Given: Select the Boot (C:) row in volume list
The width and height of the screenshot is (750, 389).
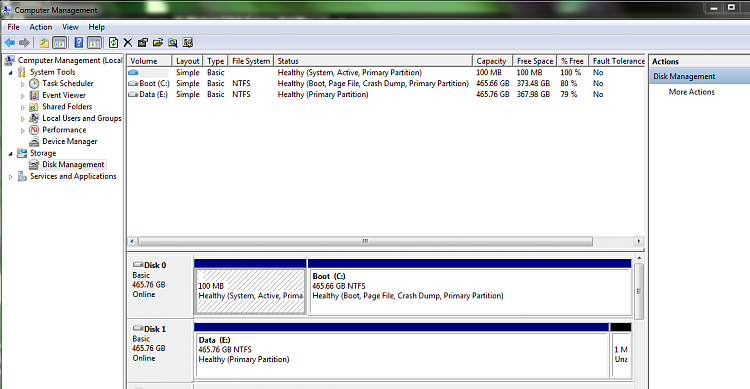Looking at the screenshot, I should click(x=386, y=84).
